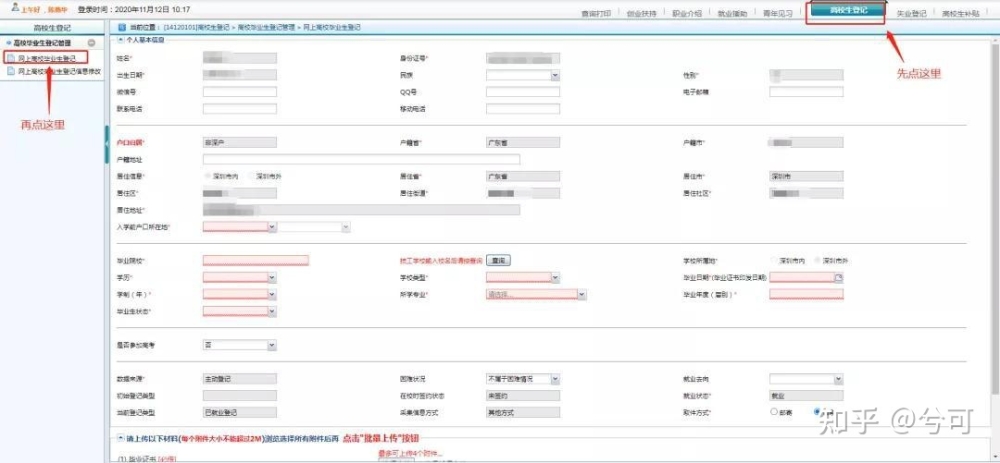The image size is (1000, 463).
Task: Select 网上高校毕业生登记 in left tree
Action: [46, 58]
